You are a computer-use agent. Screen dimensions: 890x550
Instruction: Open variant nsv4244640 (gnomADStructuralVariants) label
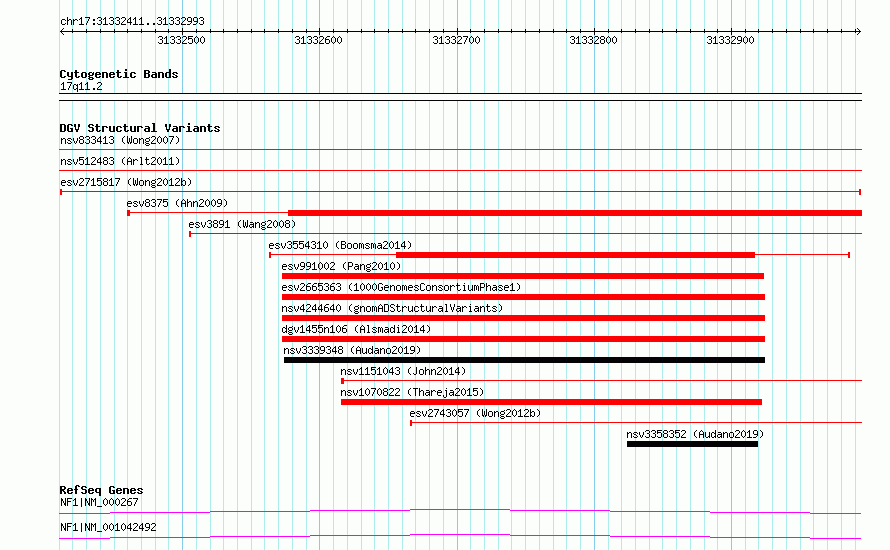click(x=392, y=308)
